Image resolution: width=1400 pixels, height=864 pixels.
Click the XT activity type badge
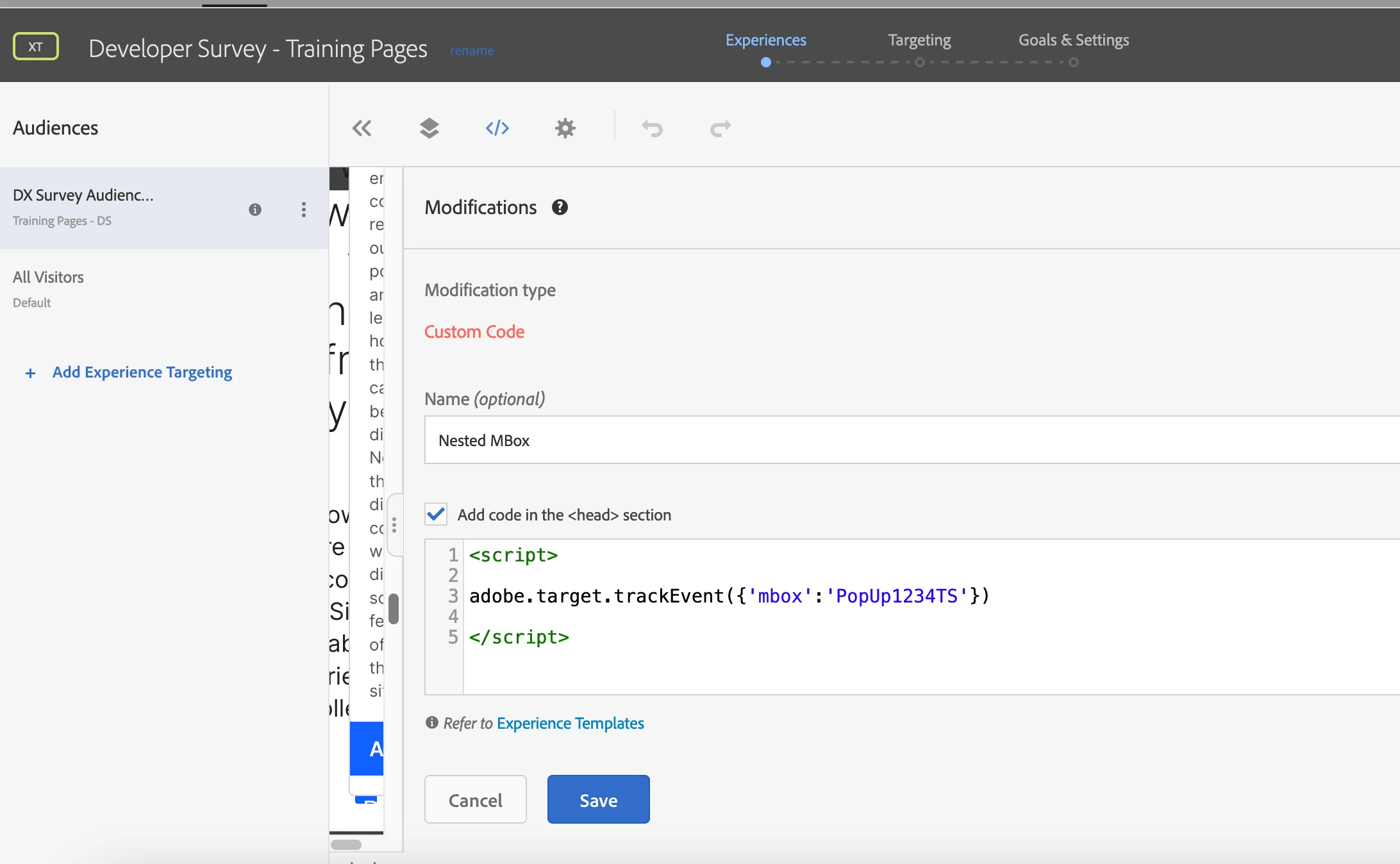36,46
